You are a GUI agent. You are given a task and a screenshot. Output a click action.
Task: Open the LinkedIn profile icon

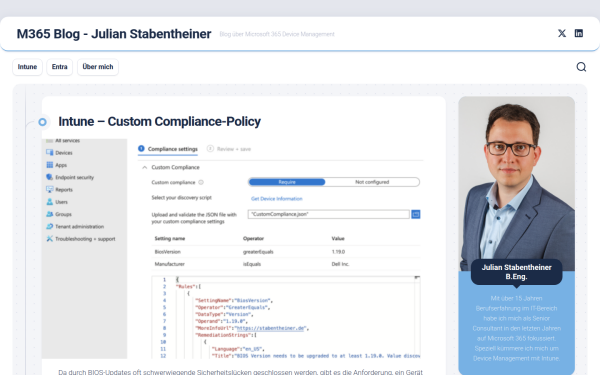click(579, 33)
